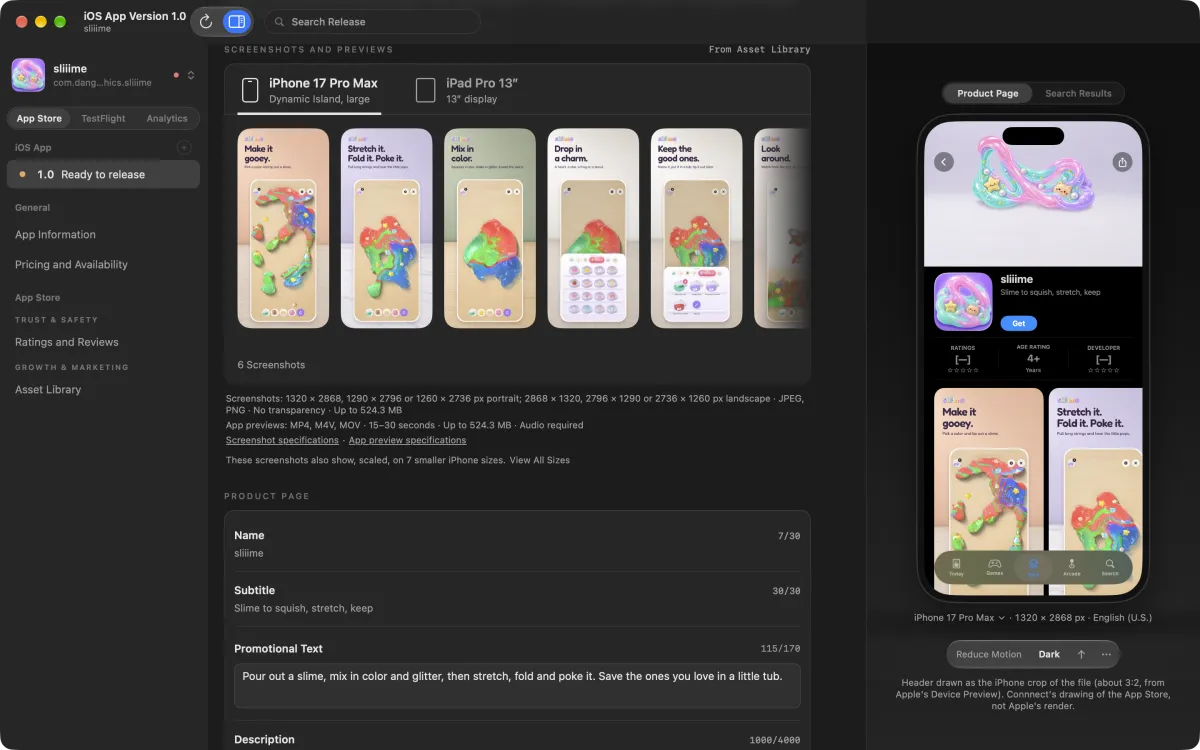Open the three-dot more options menu
This screenshot has width=1200, height=750.
click(x=1106, y=654)
